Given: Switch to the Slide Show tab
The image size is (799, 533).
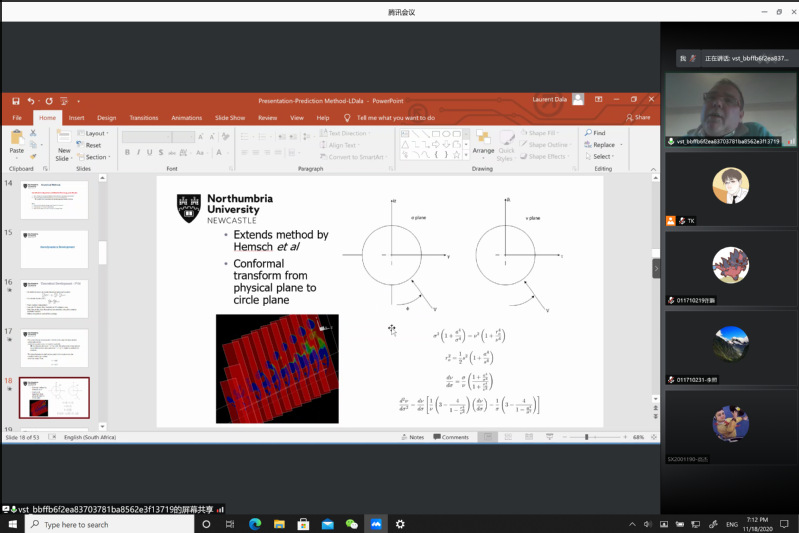Looking at the screenshot, I should (230, 118).
